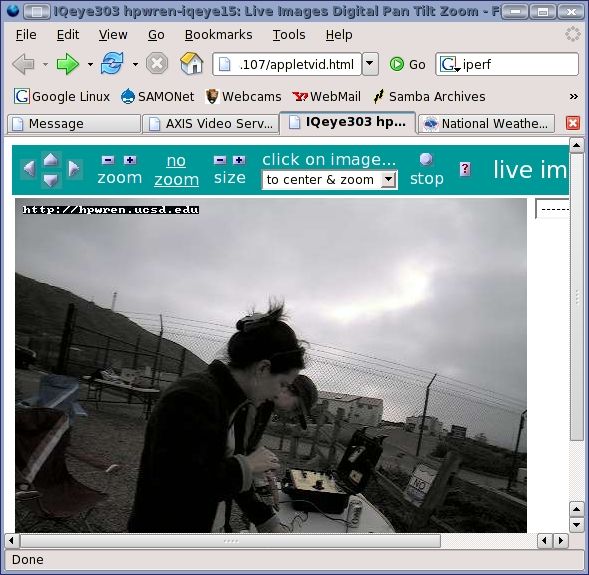Open the Bookmarks menu
Screen dimensions: 589x575
[218, 35]
